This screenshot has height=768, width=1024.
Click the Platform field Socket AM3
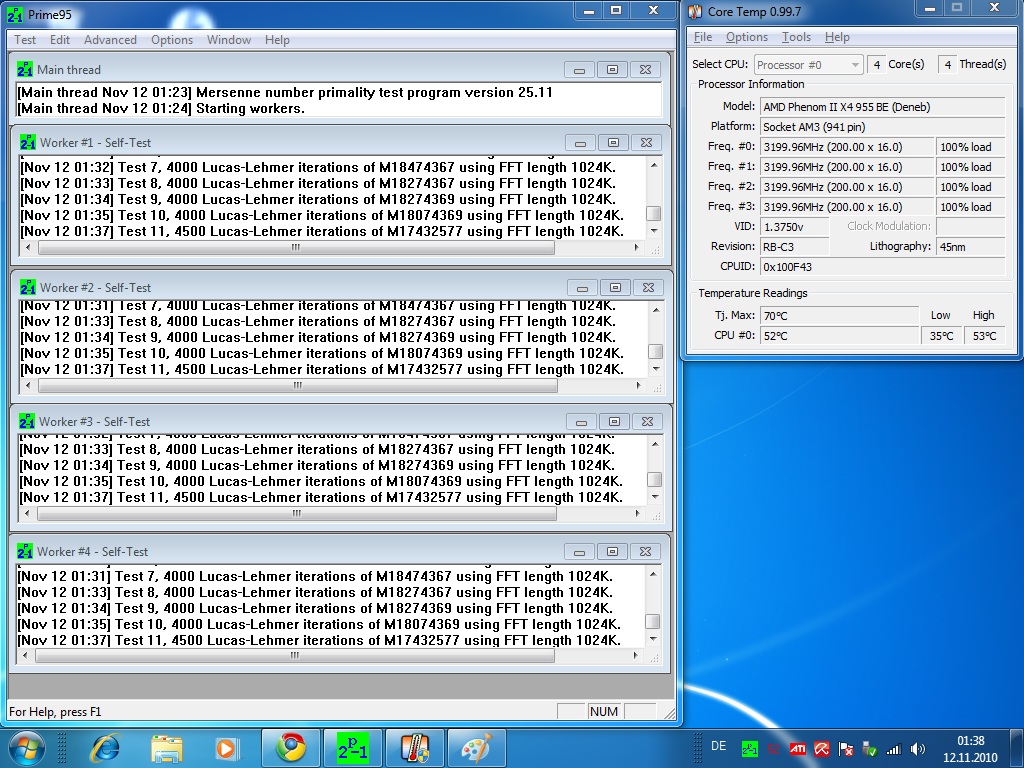pos(882,127)
